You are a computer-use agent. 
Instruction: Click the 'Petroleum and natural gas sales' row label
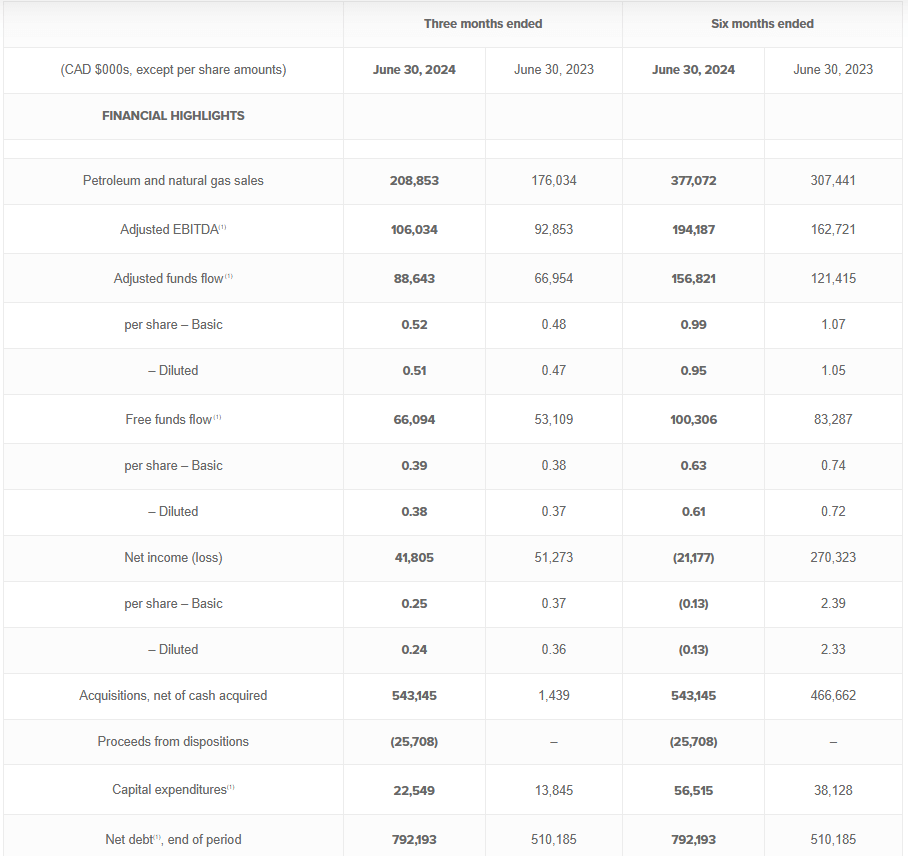[x=173, y=181]
